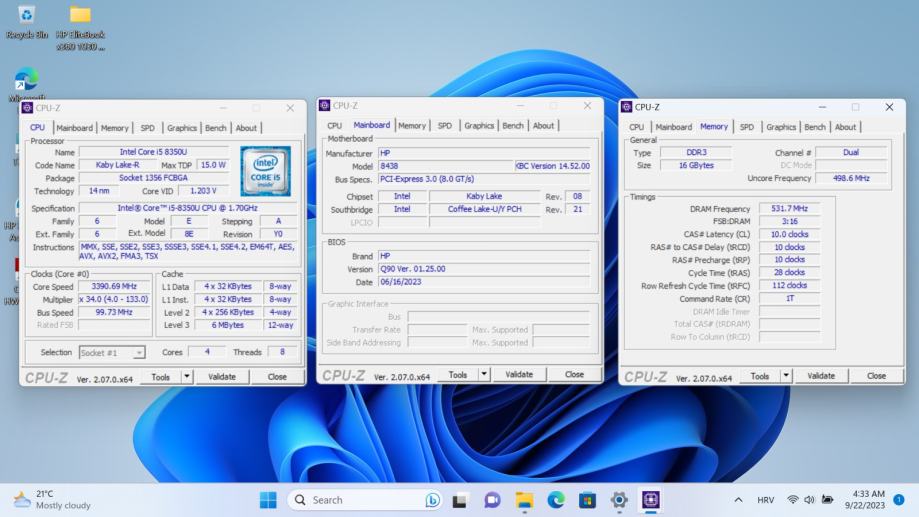
Task: Open Settings gear icon in the taskbar
Action: coord(619,500)
